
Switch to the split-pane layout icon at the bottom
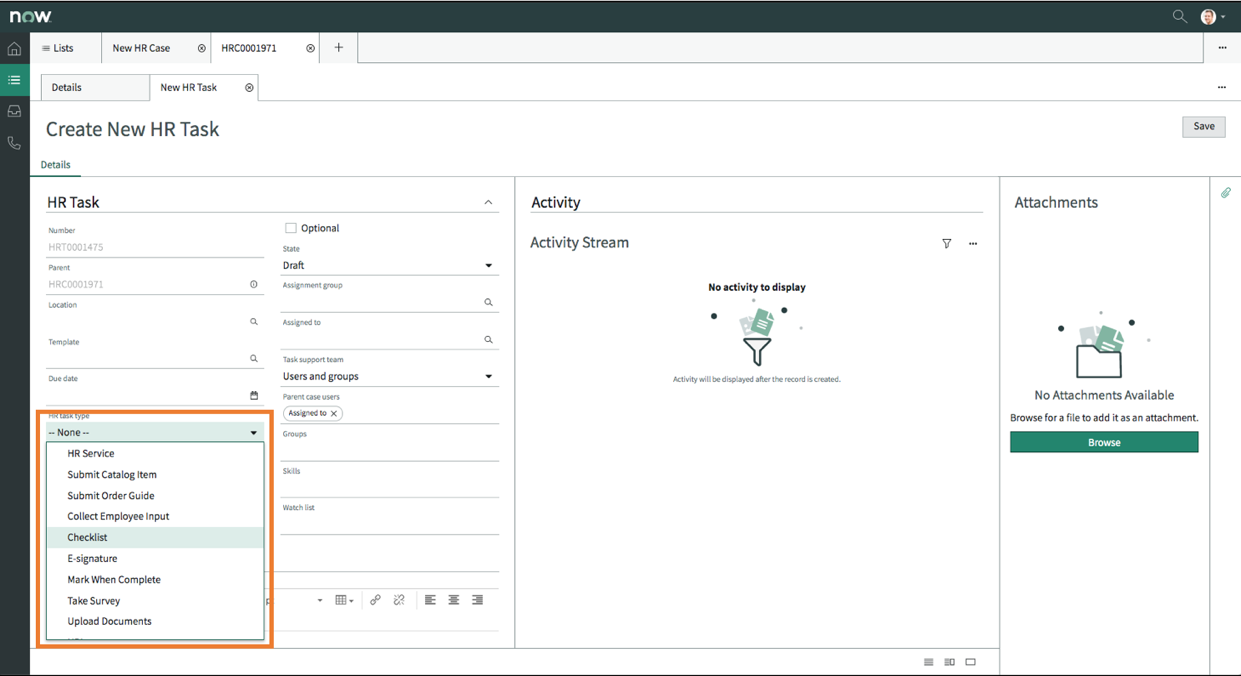[949, 662]
